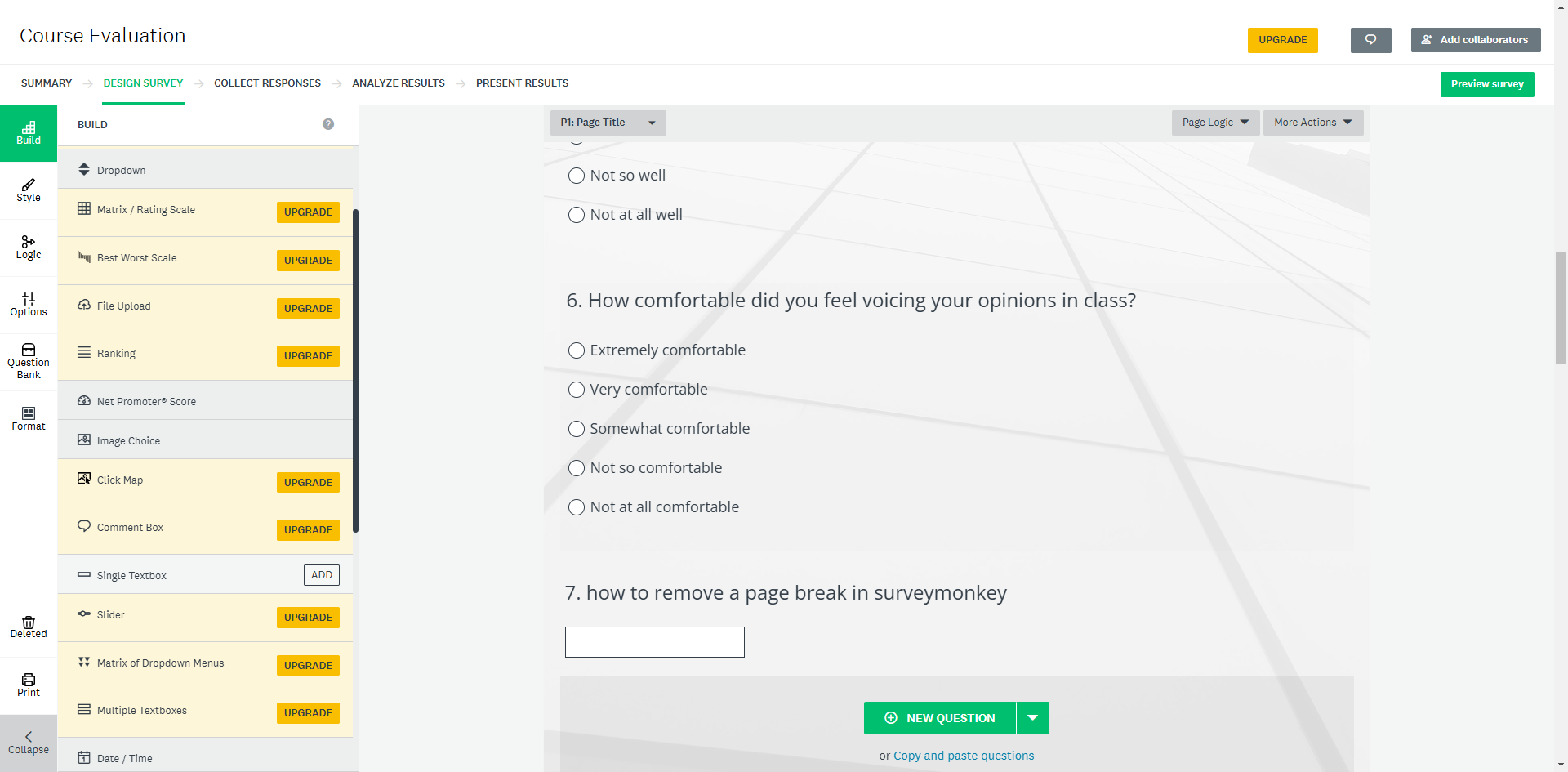Go to the Analyze Results tab
Screen dimensions: 1568x772
point(399,83)
